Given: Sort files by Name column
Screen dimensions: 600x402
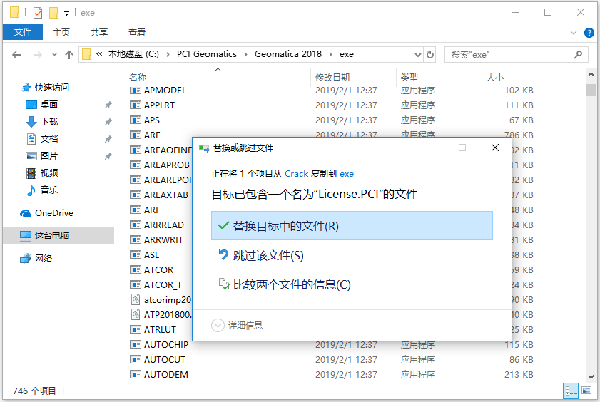Looking at the screenshot, I should coord(138,77).
